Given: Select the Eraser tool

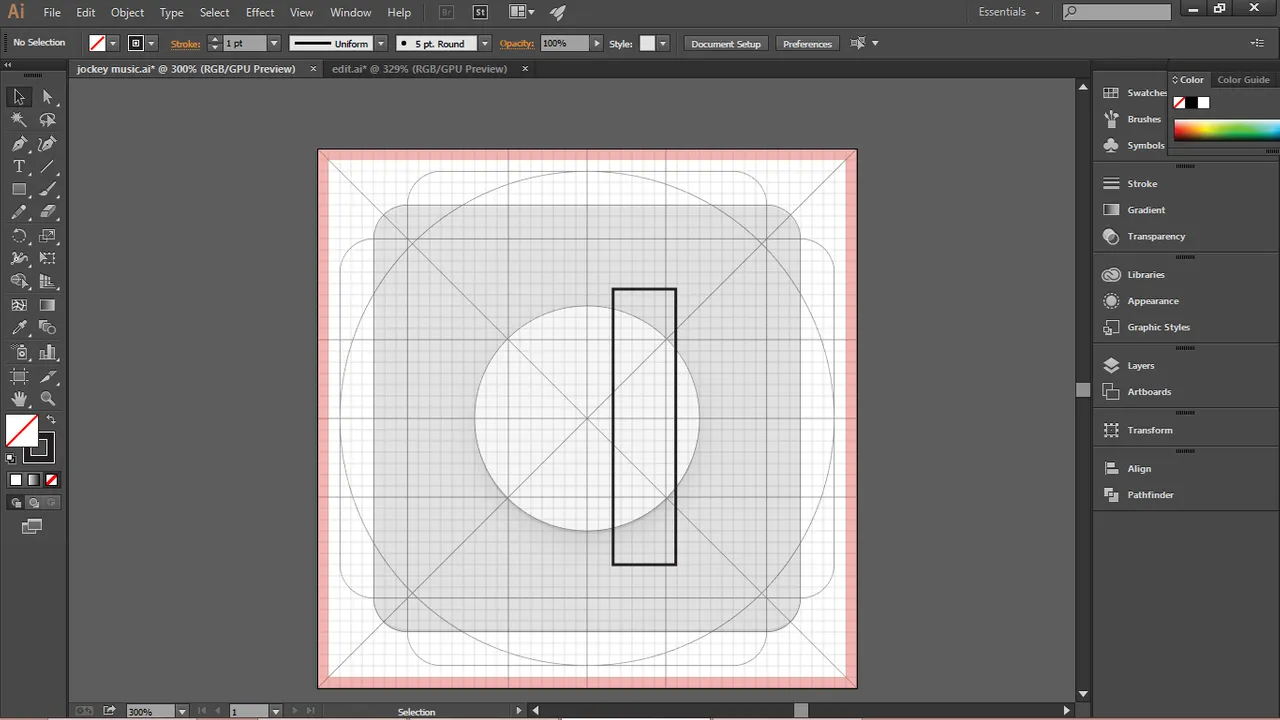Looking at the screenshot, I should 48,212.
